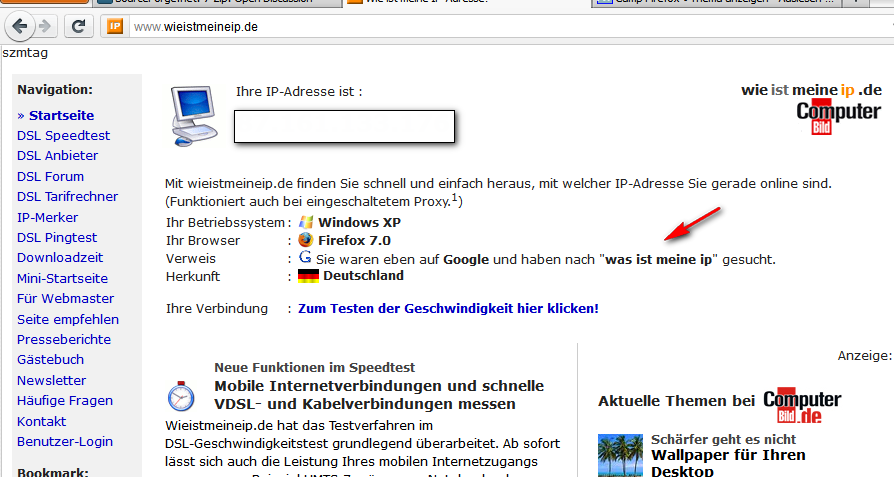The image size is (894, 477).
Task: Go back with the browser back arrow
Action: (20, 26)
